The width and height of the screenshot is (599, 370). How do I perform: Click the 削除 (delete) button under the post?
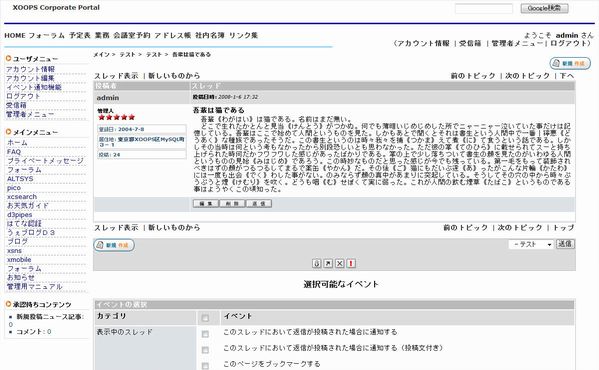point(232,204)
